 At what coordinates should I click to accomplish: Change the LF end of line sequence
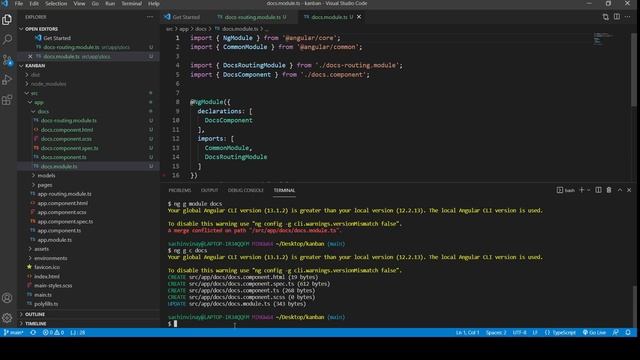(x=535, y=333)
